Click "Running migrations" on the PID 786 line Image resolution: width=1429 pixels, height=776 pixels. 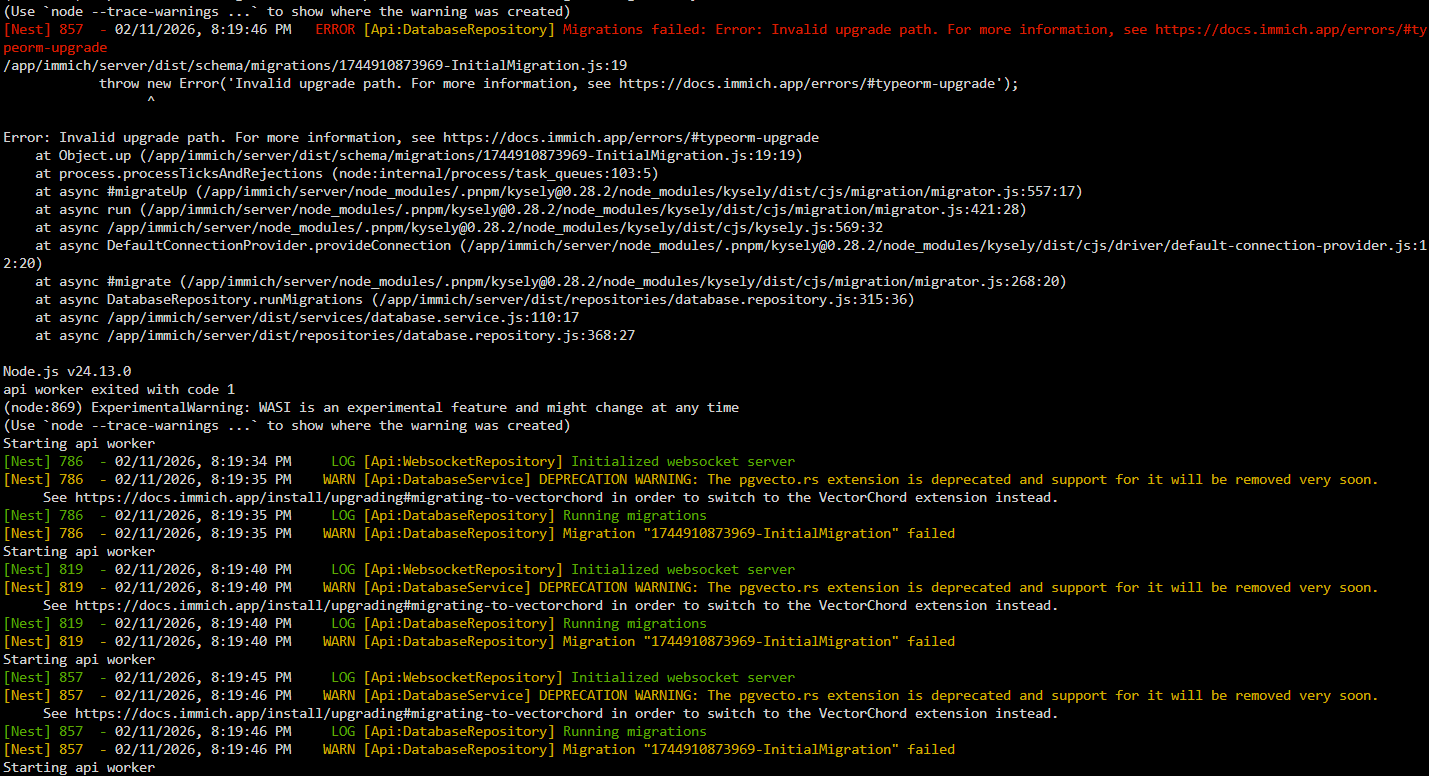pos(635,516)
